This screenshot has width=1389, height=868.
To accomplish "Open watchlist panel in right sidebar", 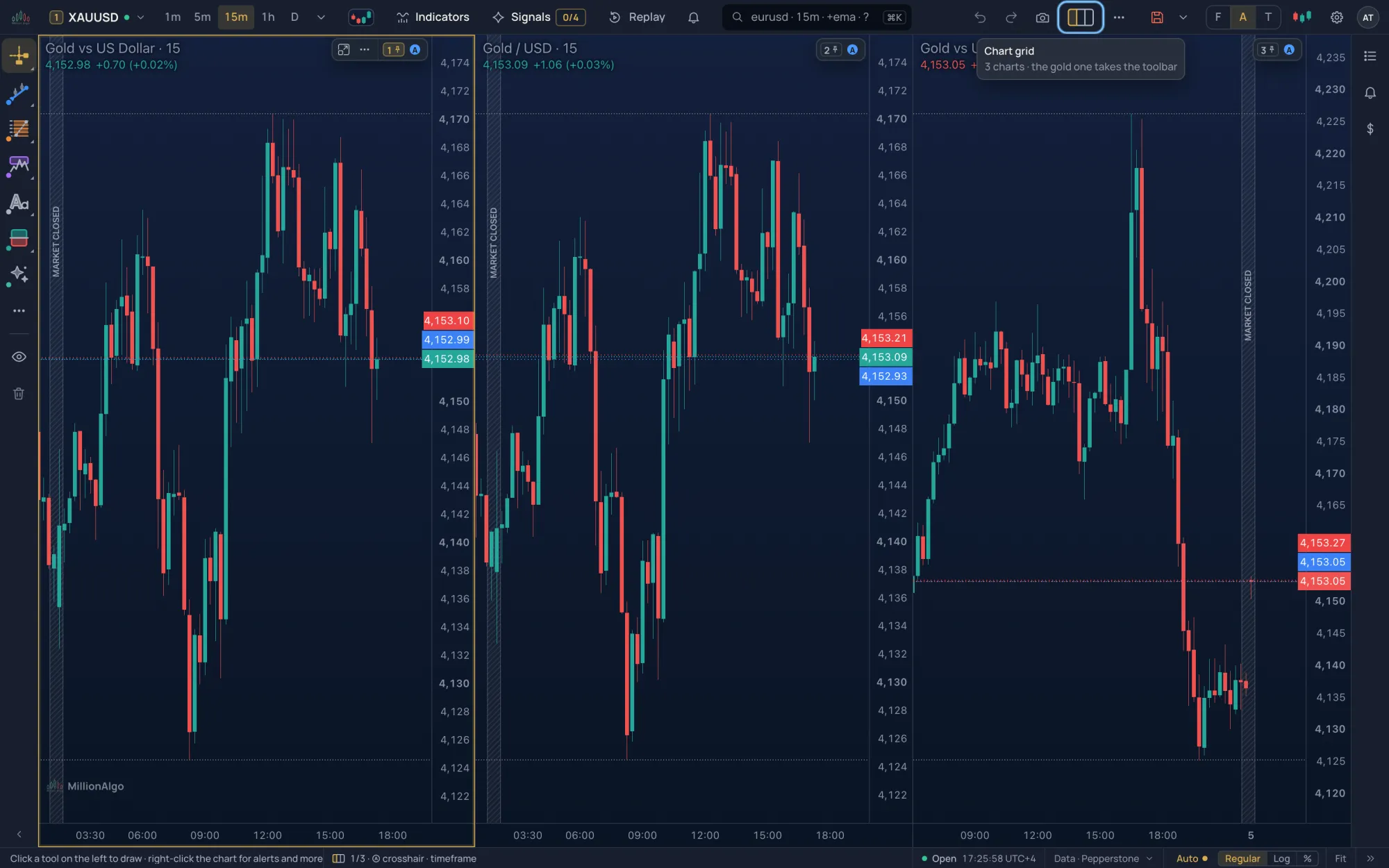I will pos(1370,56).
